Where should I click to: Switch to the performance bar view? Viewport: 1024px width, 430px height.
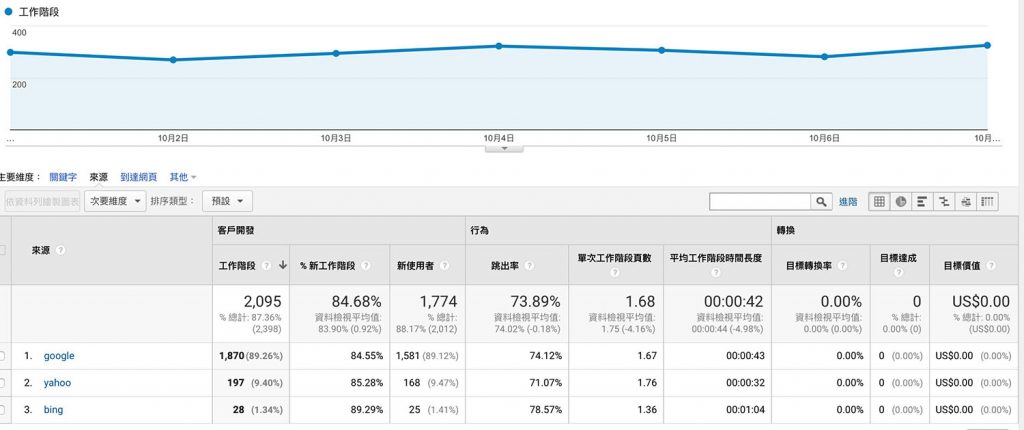922,202
